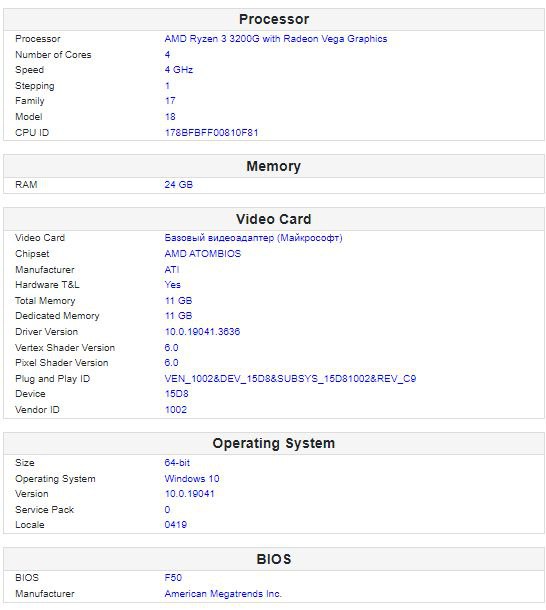Click the Russian video card name text
This screenshot has width=546, height=610.
pyautogui.click(x=253, y=238)
